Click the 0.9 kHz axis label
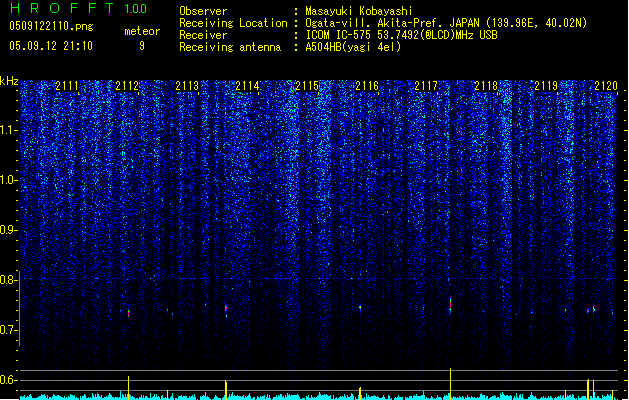629x400 pixels. point(8,230)
